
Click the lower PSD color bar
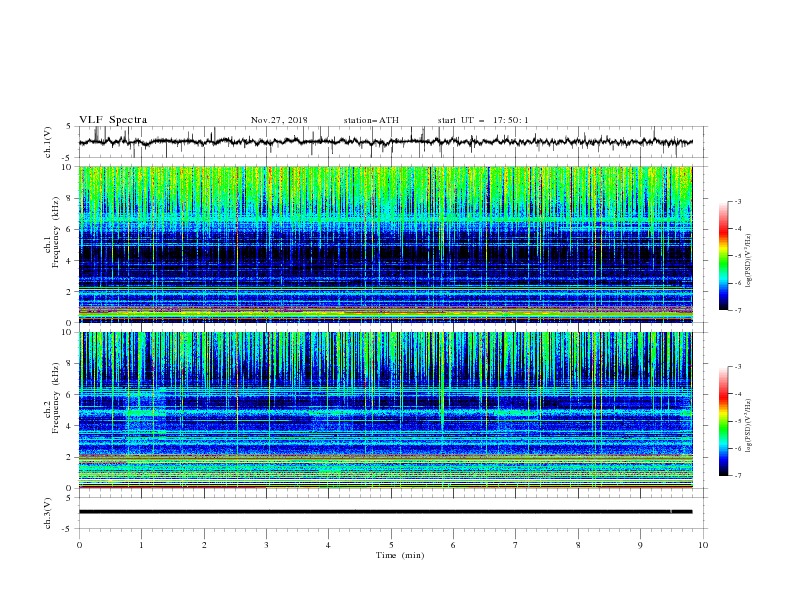click(x=724, y=421)
